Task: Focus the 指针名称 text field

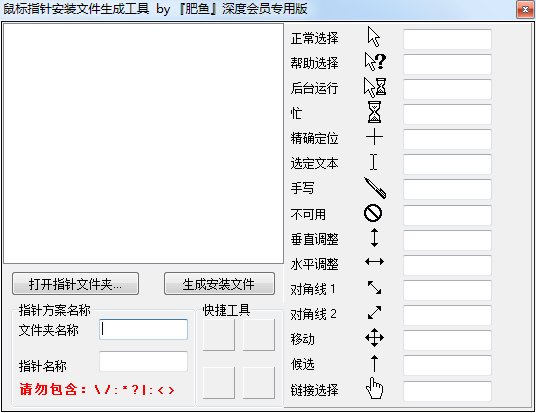Action: click(x=143, y=361)
